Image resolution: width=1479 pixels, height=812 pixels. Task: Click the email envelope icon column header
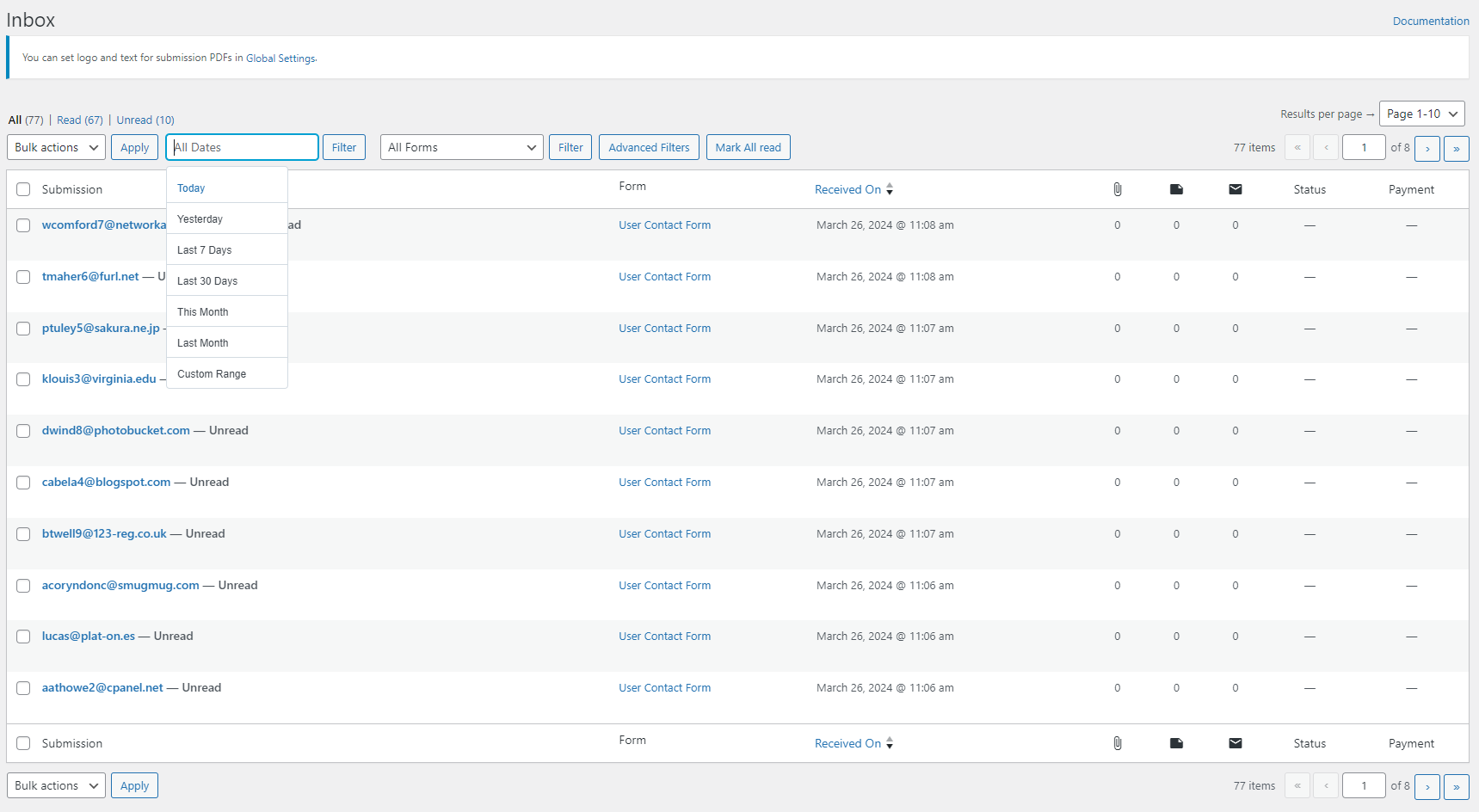coord(1236,189)
